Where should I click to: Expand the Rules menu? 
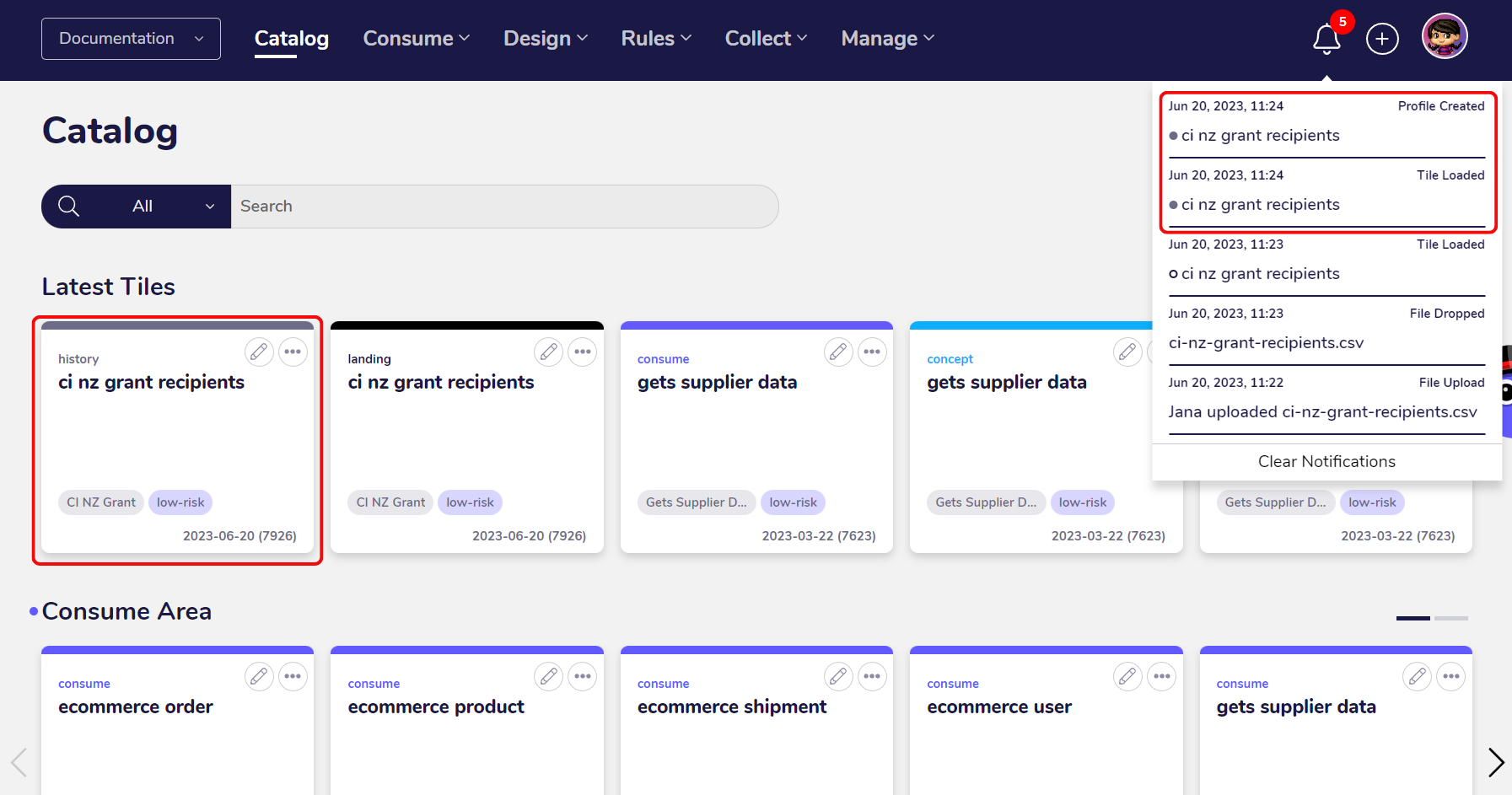tap(656, 39)
